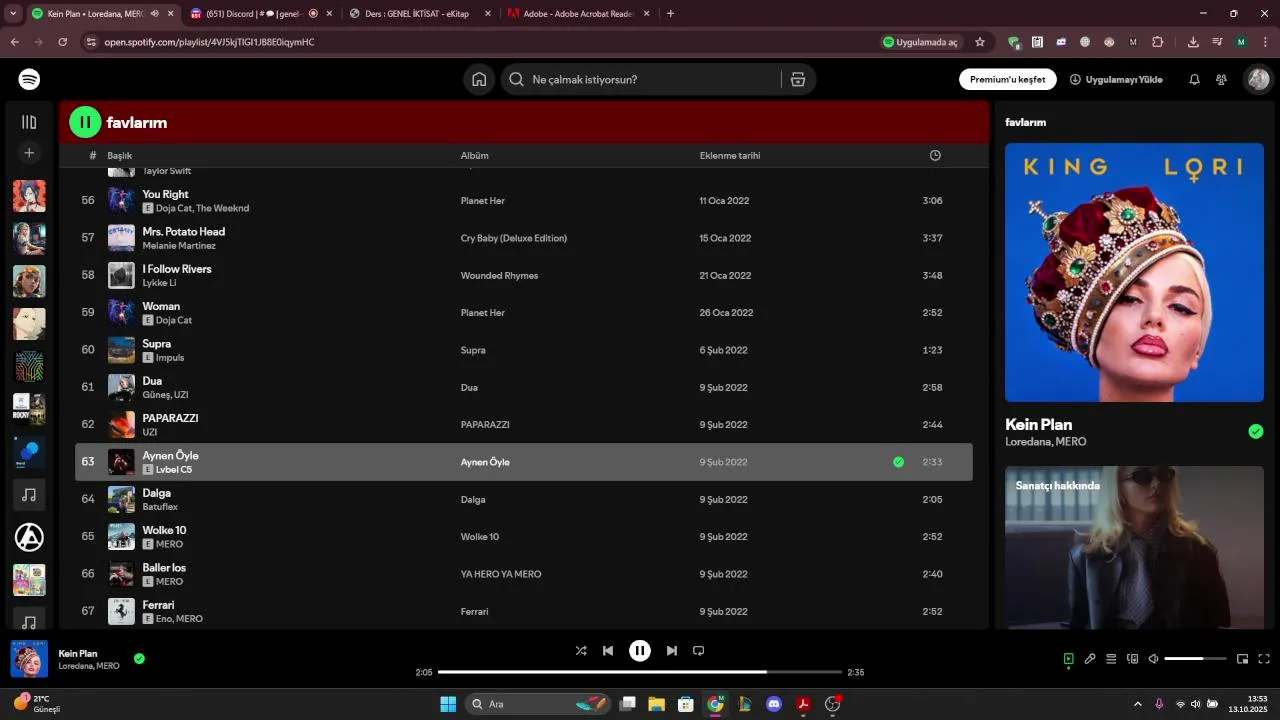Enable shuffle in player controls

(x=581, y=650)
